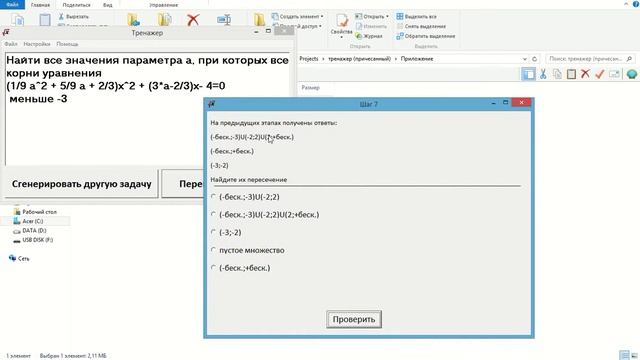Open the Открыть dropdown arrow
The width and height of the screenshot is (640, 360).
click(x=387, y=16)
